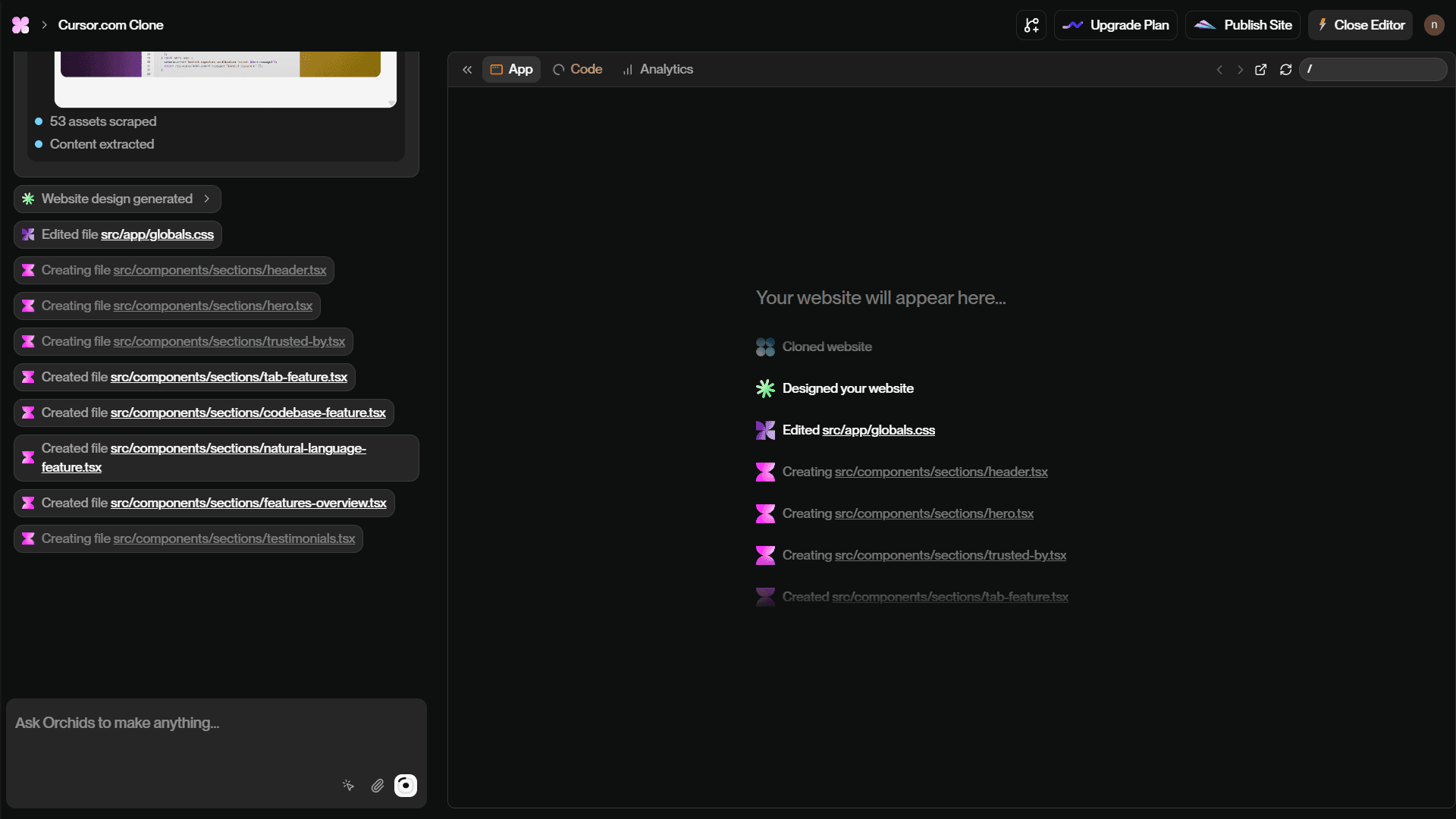The width and height of the screenshot is (1456, 819).
Task: Click the Close Editor button
Action: [1360, 25]
